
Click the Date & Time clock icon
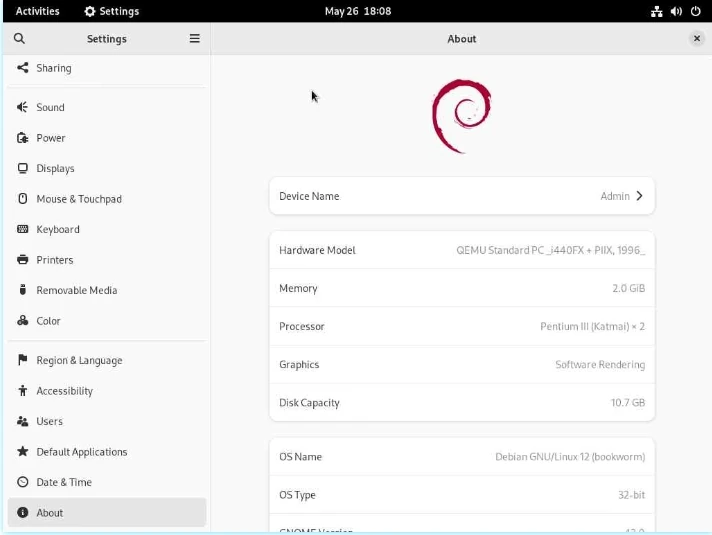click(x=23, y=482)
